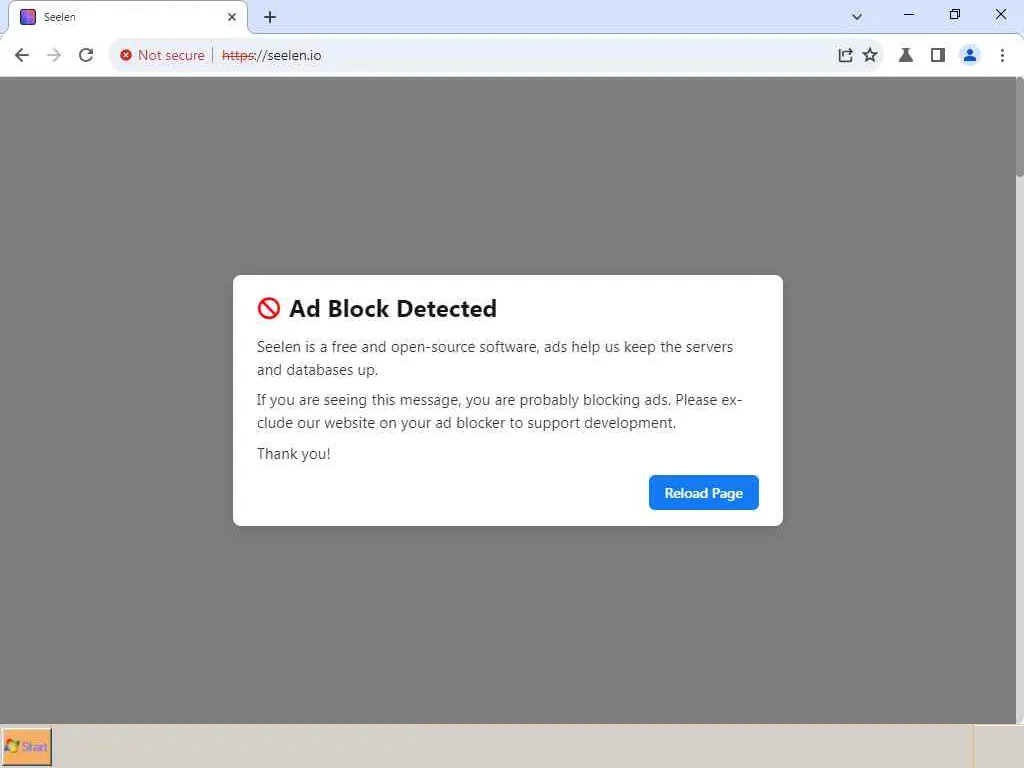Image resolution: width=1024 pixels, height=768 pixels.
Task: Open the Chrome three-dot menu
Action: tap(1002, 55)
